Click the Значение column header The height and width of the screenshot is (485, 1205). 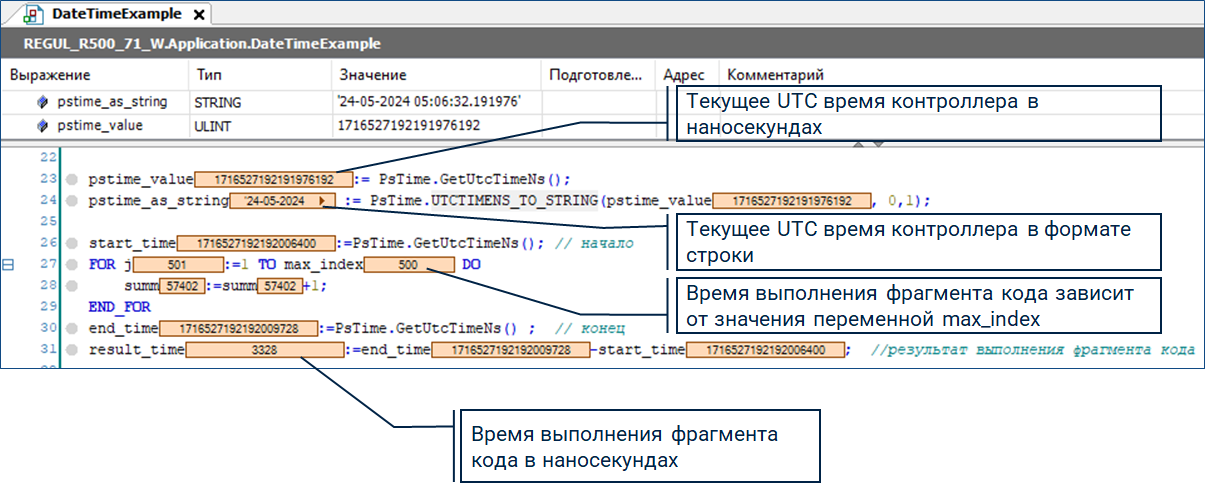coord(372,75)
